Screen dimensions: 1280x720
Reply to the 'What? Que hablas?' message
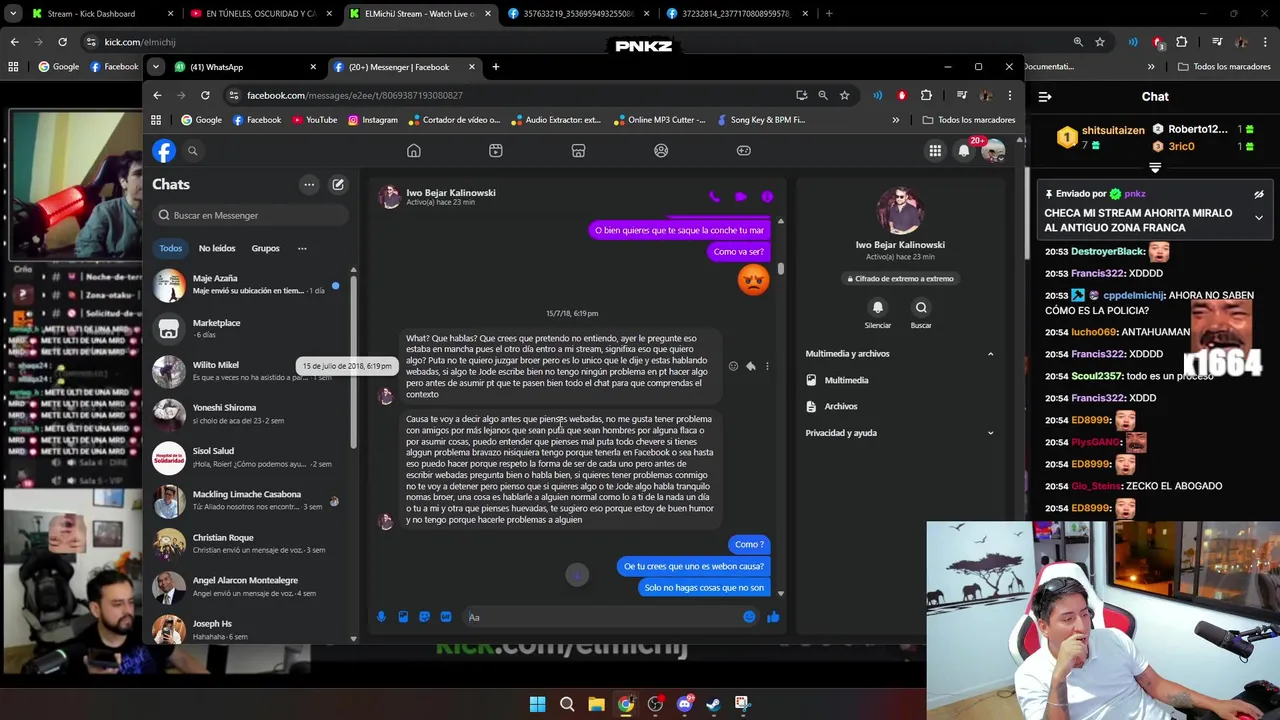tap(751, 366)
